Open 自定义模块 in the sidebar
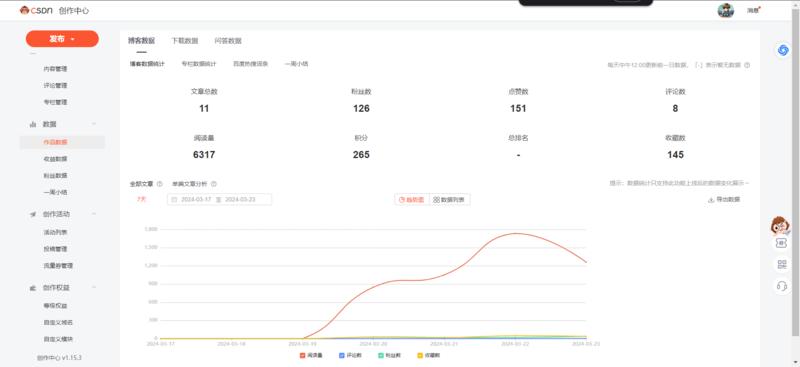Viewport: 800px width, 367px height. pyautogui.click(x=58, y=339)
